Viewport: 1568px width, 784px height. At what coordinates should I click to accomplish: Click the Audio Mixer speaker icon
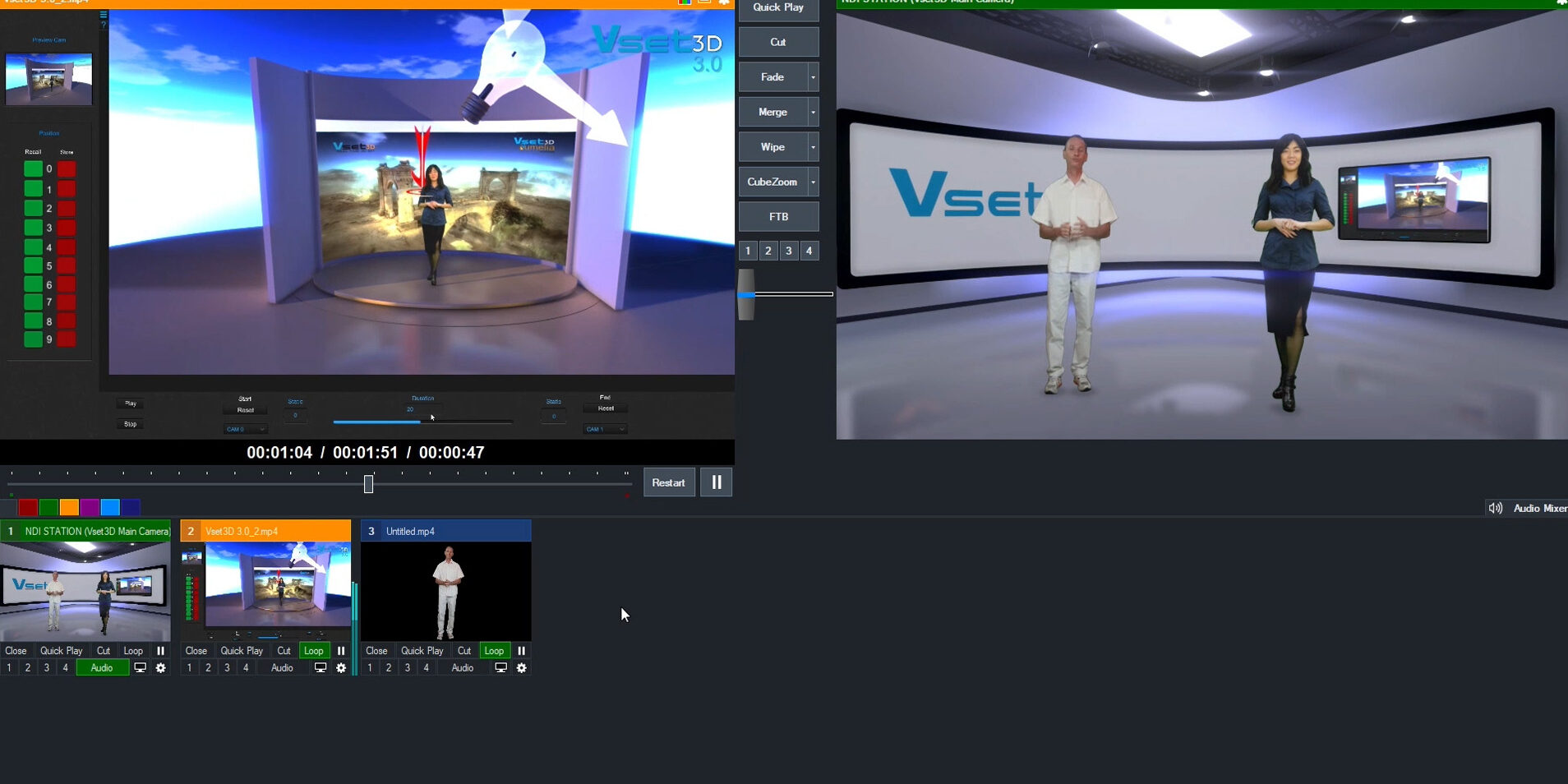pos(1496,509)
